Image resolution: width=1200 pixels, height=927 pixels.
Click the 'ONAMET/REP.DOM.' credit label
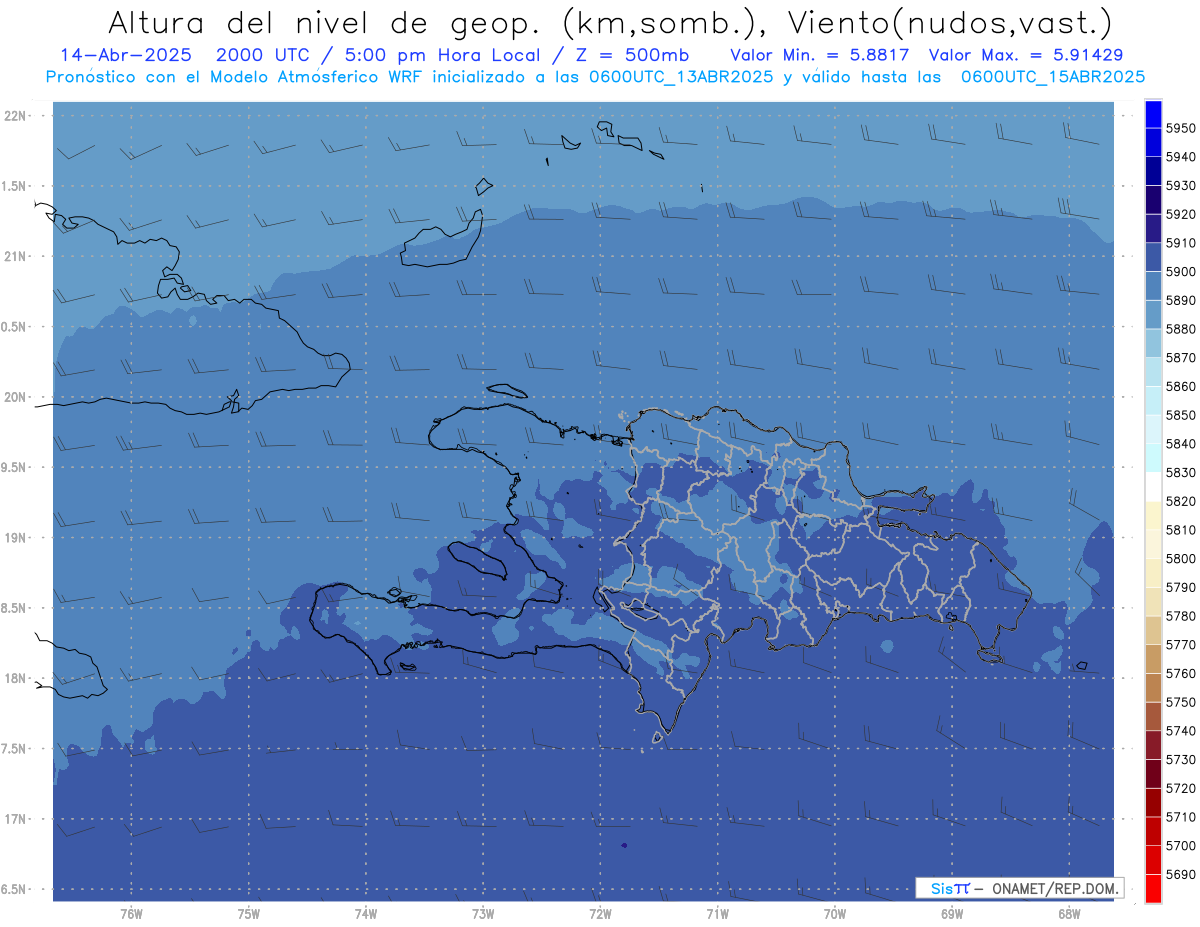pyautogui.click(x=1055, y=888)
